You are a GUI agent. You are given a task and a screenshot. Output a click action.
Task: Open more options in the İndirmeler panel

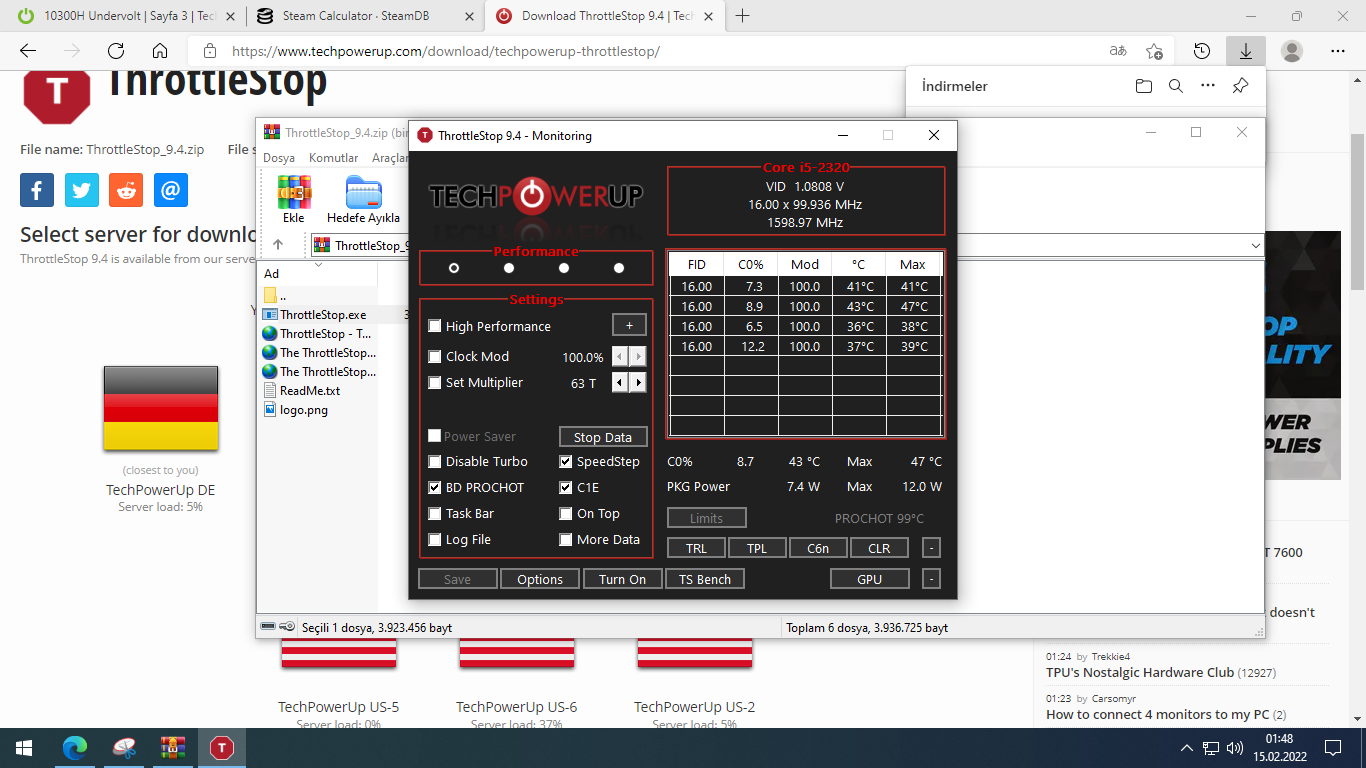pyautogui.click(x=1208, y=86)
